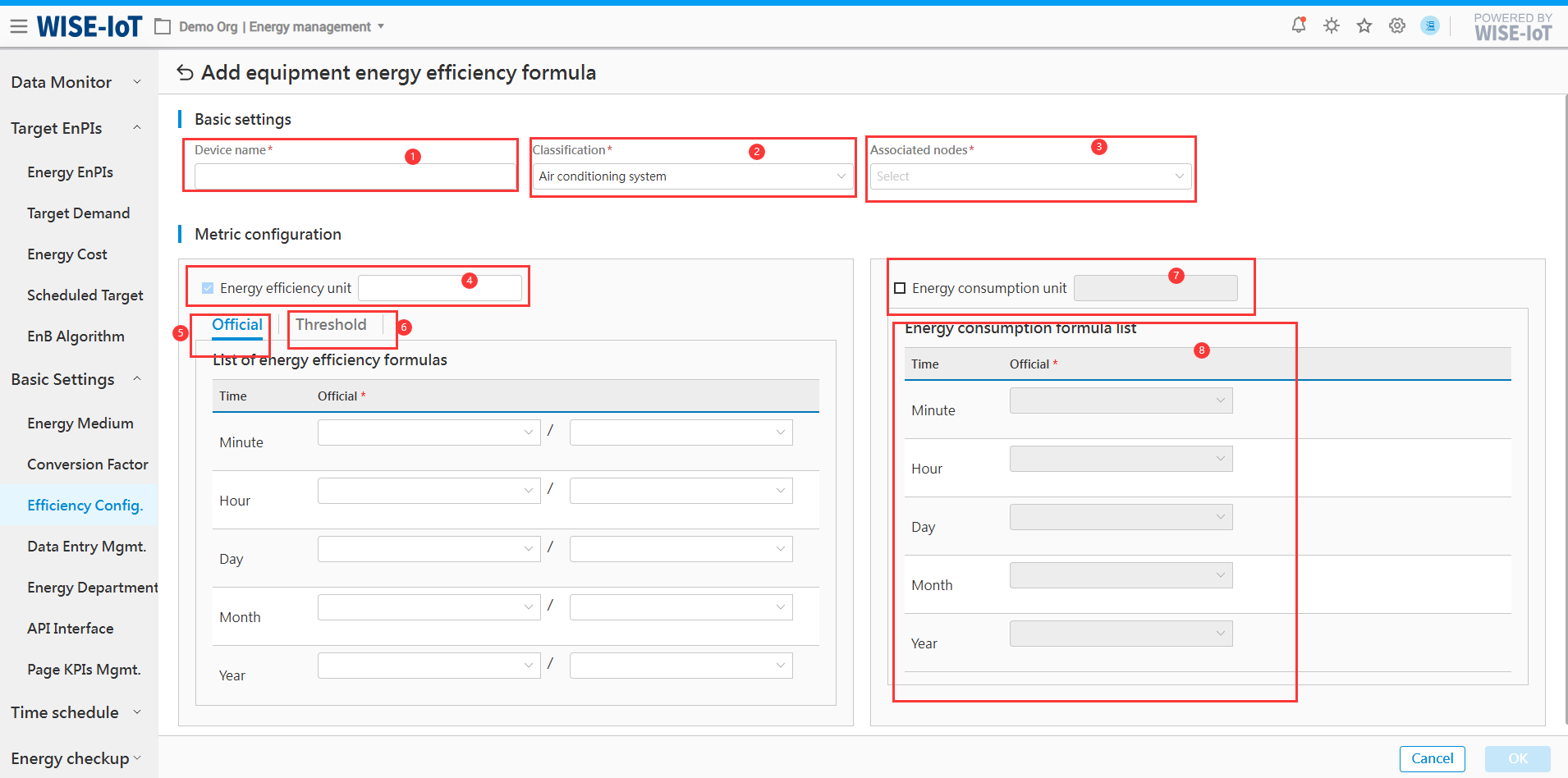Image resolution: width=1568 pixels, height=778 pixels.
Task: Toggle the Energy efficiency unit checkbox
Action: click(208, 288)
